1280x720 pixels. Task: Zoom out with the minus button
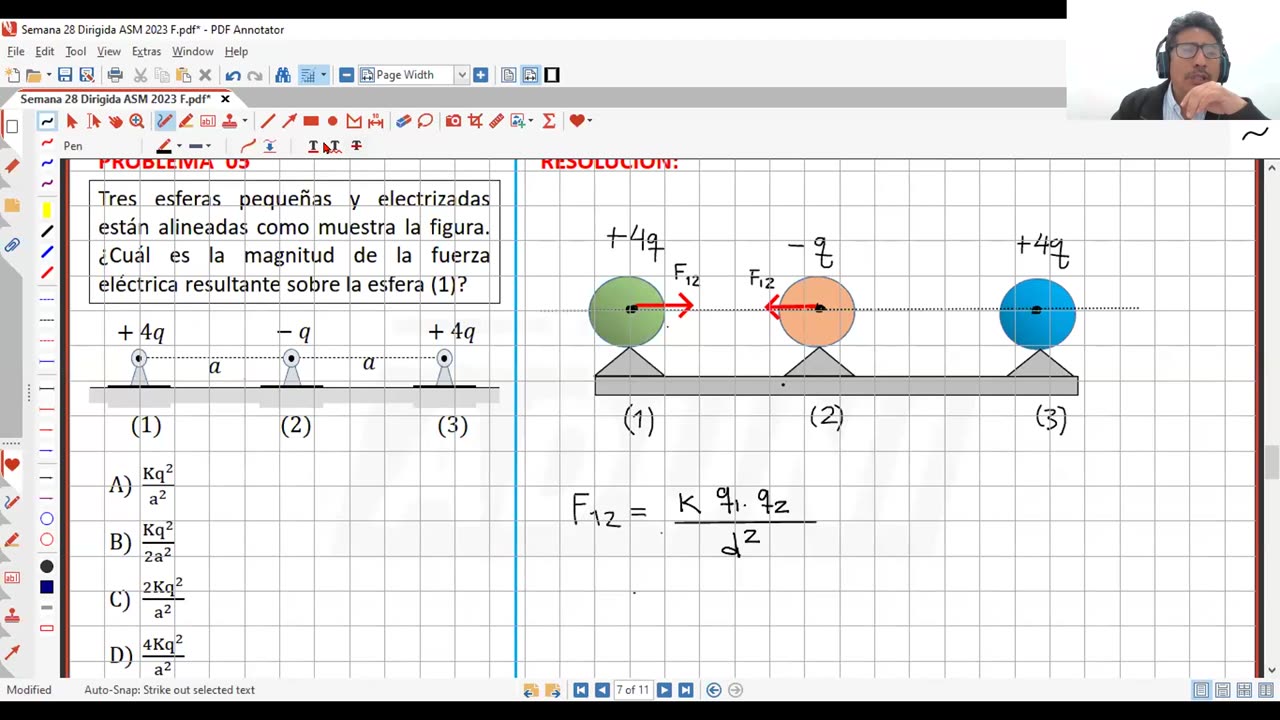346,75
